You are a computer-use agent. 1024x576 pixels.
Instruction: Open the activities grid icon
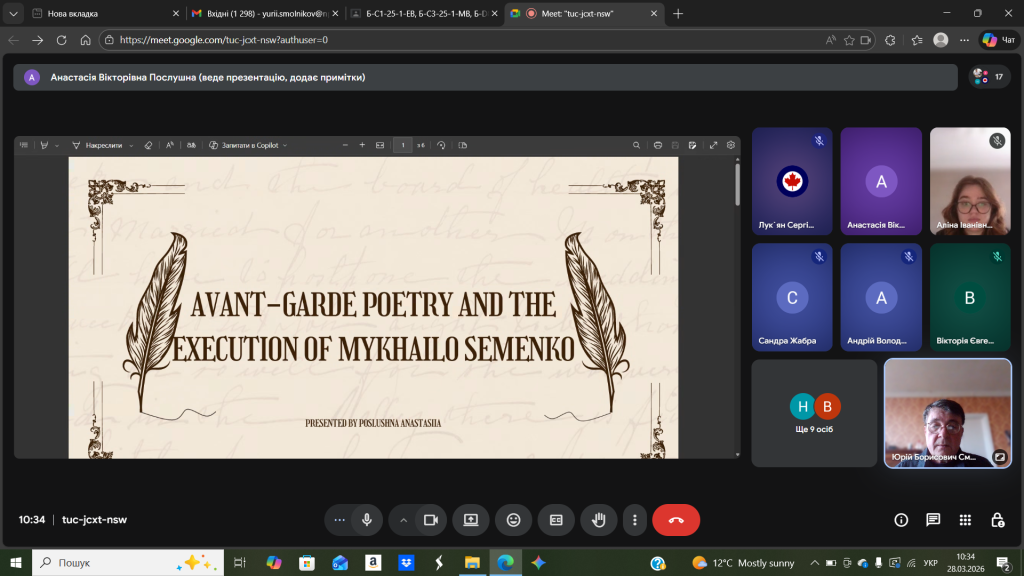(965, 520)
